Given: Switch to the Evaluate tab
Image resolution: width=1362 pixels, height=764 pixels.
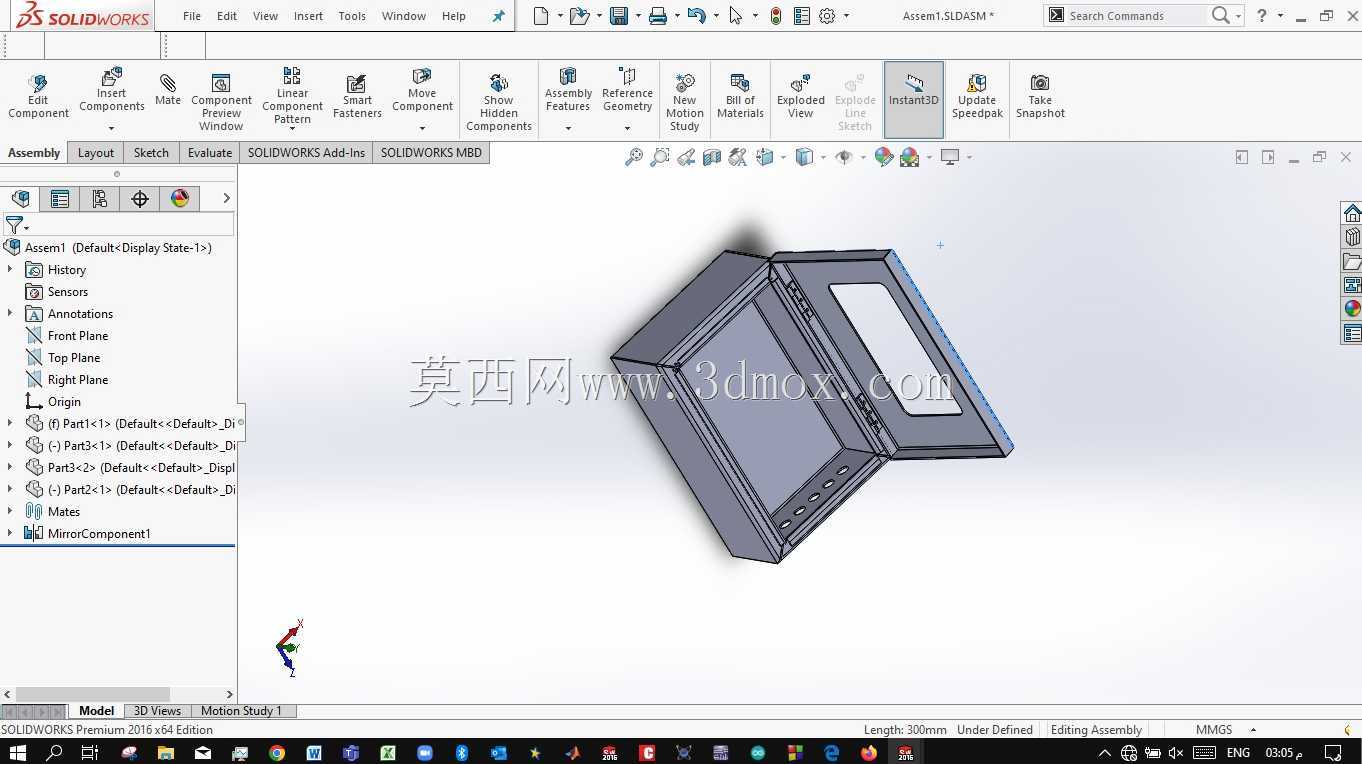Looking at the screenshot, I should click(x=210, y=153).
